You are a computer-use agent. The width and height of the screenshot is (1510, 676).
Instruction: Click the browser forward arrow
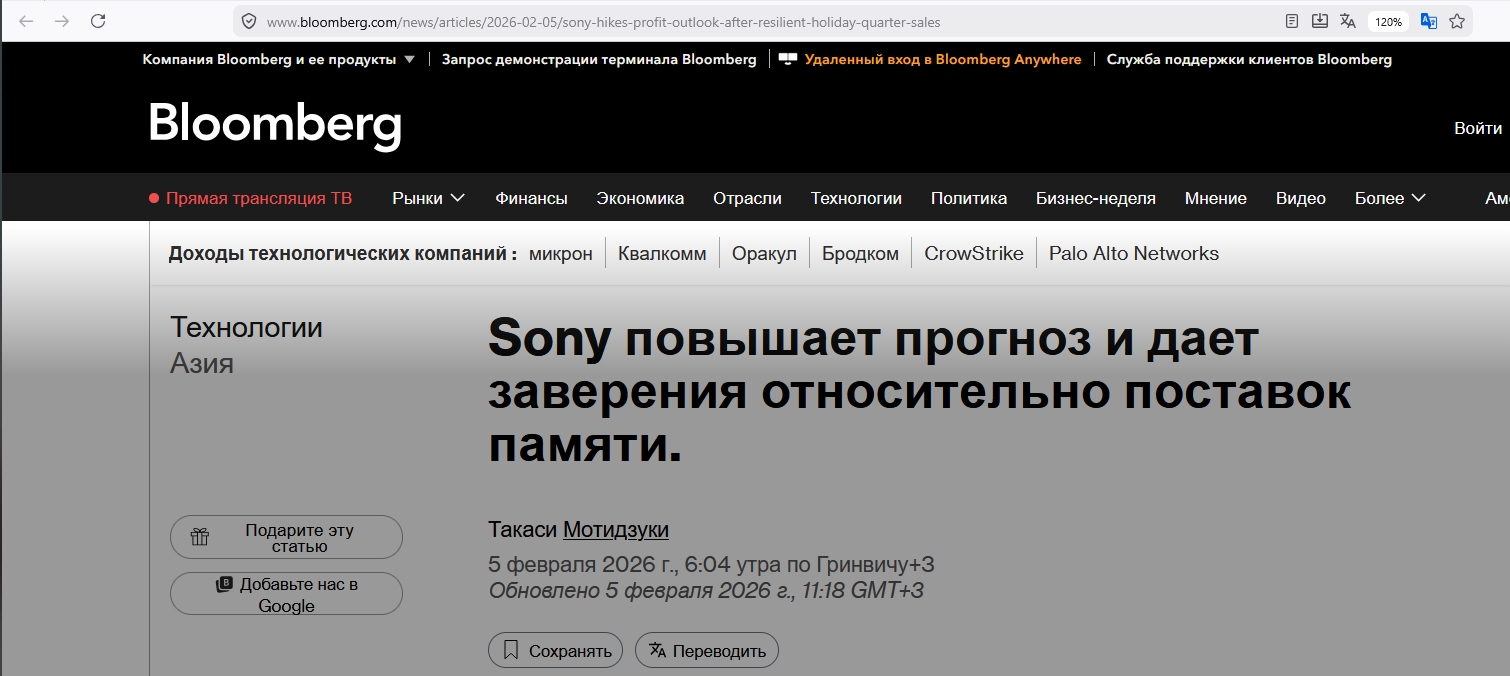[x=62, y=21]
